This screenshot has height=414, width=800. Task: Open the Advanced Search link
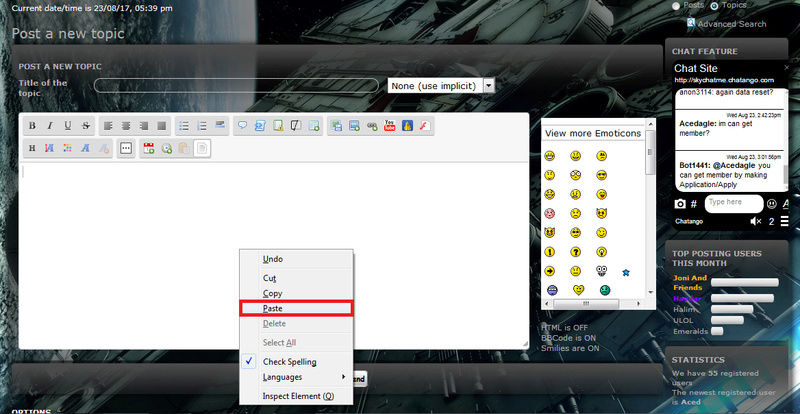[x=732, y=23]
